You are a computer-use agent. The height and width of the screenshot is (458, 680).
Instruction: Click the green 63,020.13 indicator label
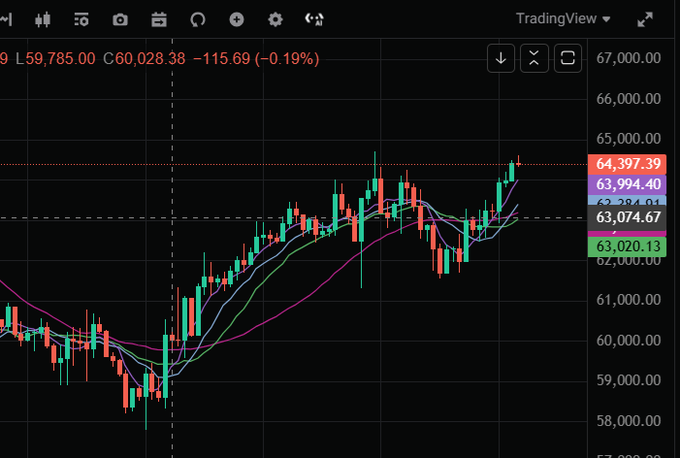coord(627,246)
